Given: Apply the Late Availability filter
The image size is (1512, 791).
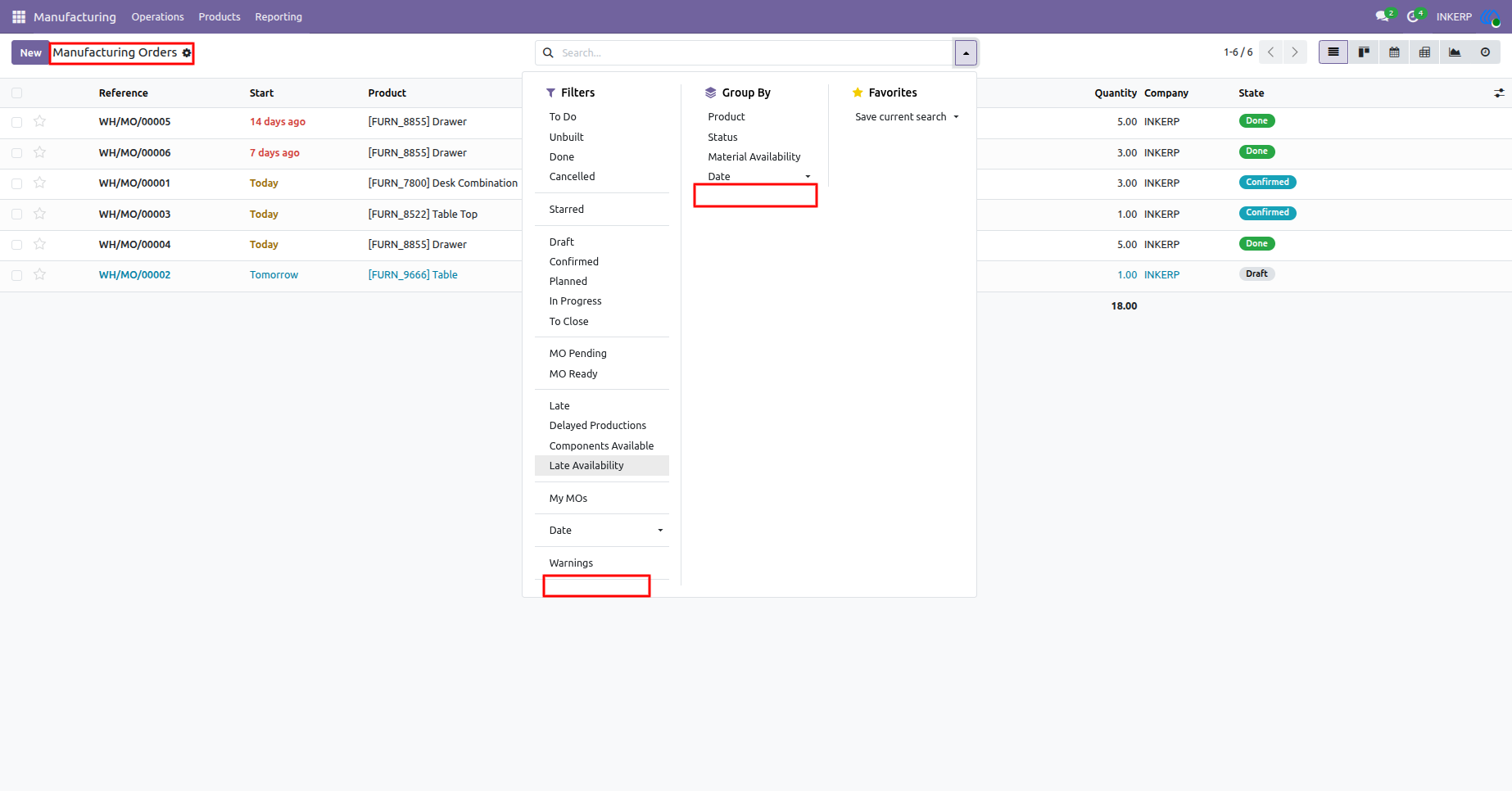Looking at the screenshot, I should coord(602,466).
